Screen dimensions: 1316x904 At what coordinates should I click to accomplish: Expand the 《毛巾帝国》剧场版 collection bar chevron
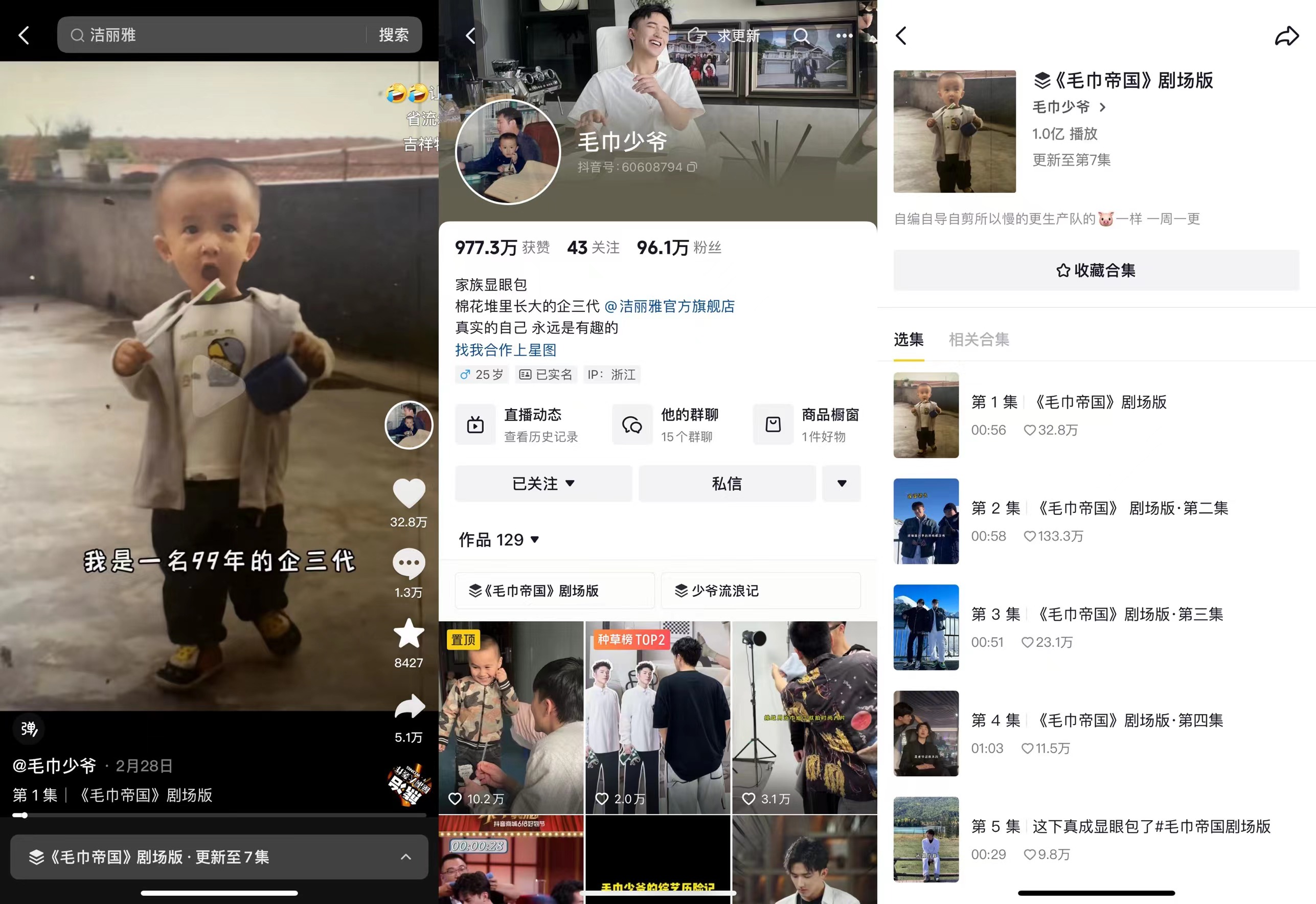click(406, 857)
